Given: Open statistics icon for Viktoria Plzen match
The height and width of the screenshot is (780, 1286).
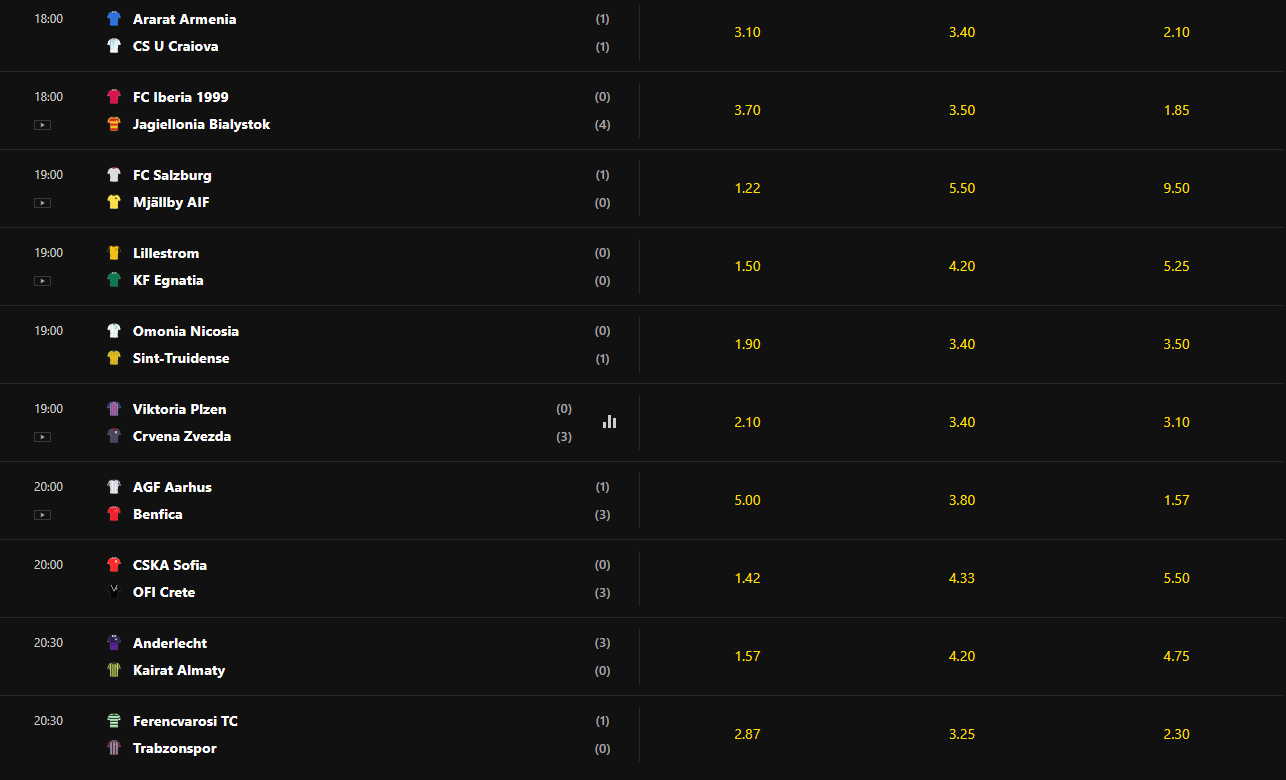Looking at the screenshot, I should [x=609, y=422].
